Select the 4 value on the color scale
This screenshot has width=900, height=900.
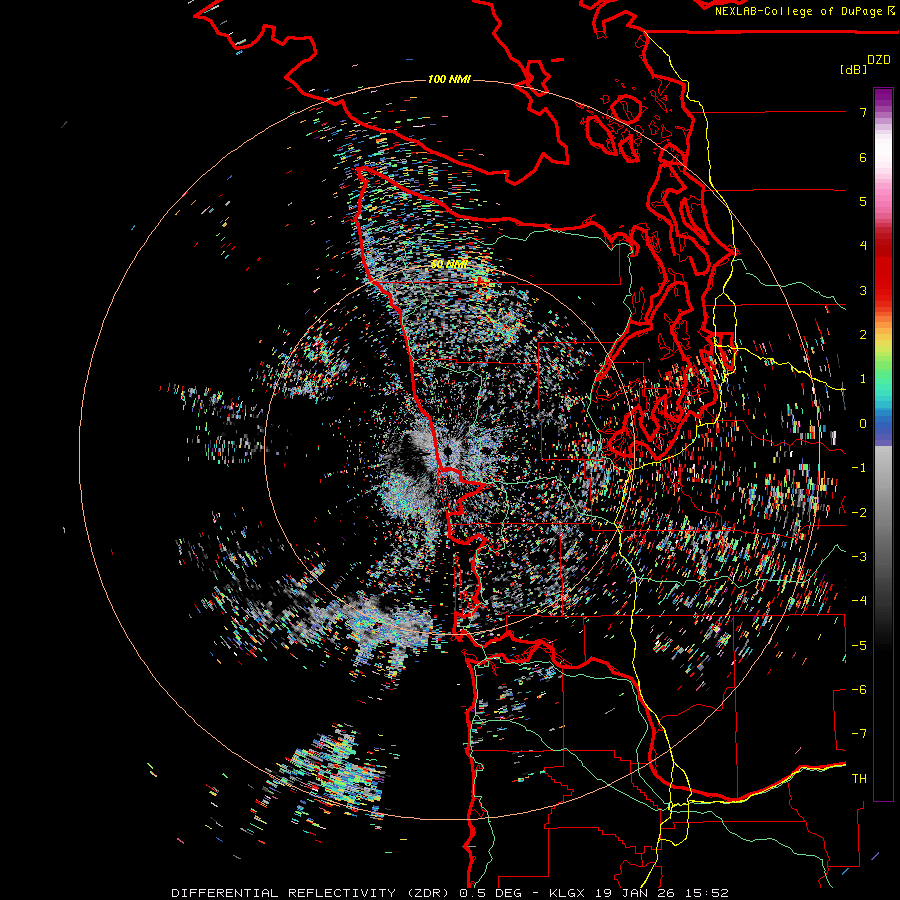click(863, 246)
